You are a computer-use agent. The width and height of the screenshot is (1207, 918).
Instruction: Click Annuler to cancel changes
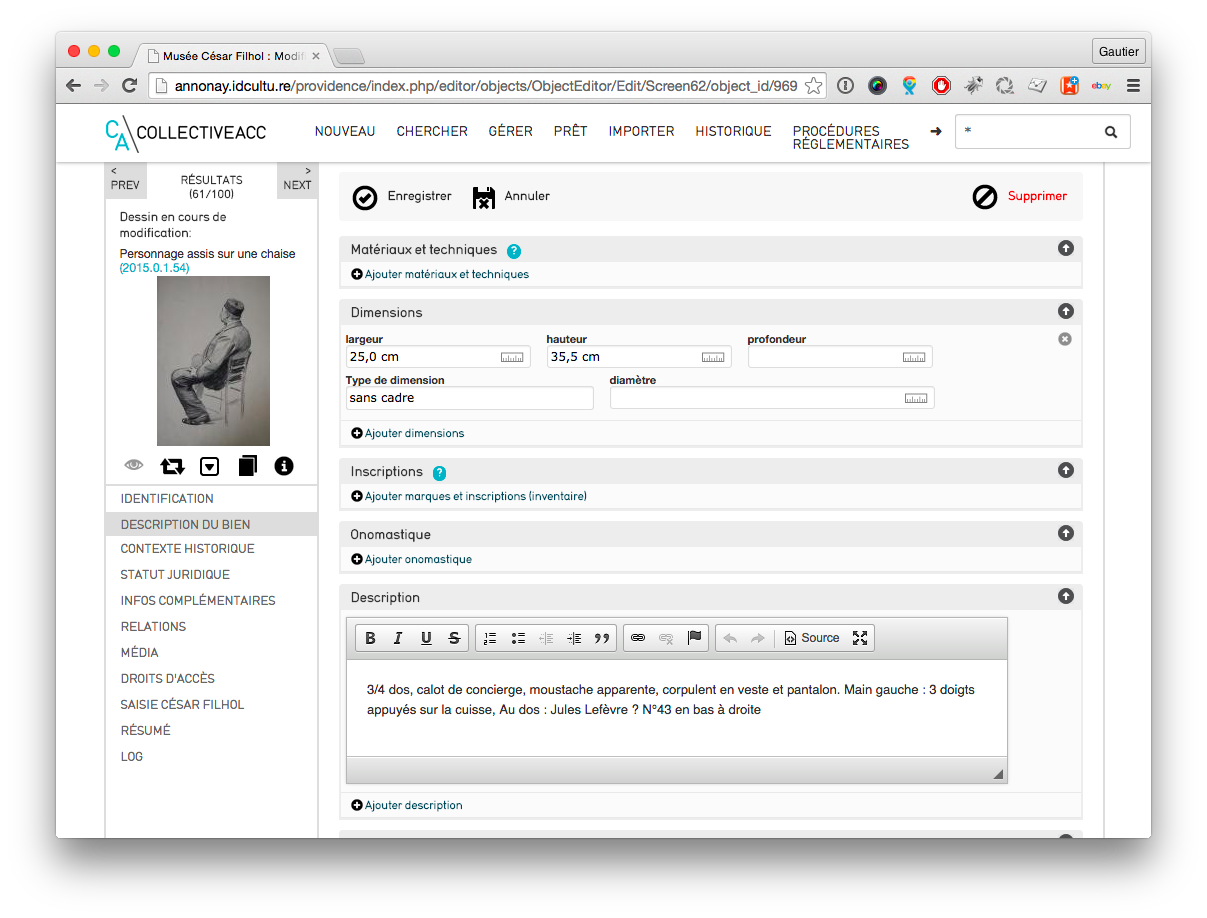pos(511,197)
